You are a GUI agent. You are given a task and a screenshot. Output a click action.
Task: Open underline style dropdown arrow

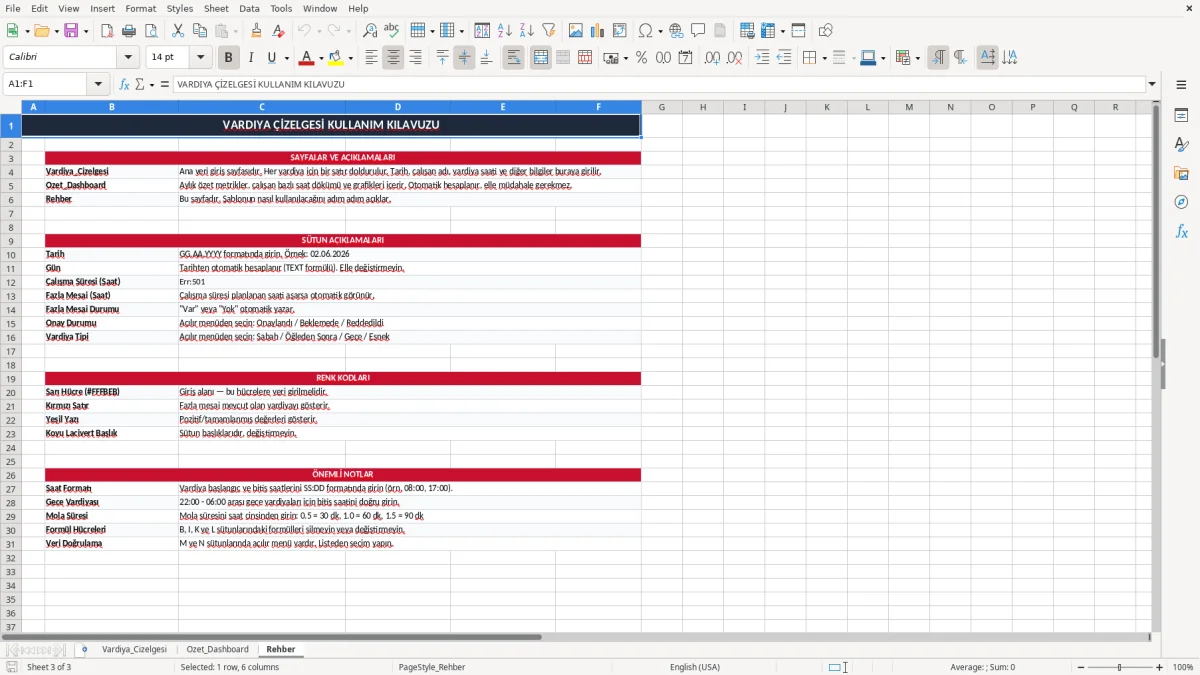coord(286,58)
